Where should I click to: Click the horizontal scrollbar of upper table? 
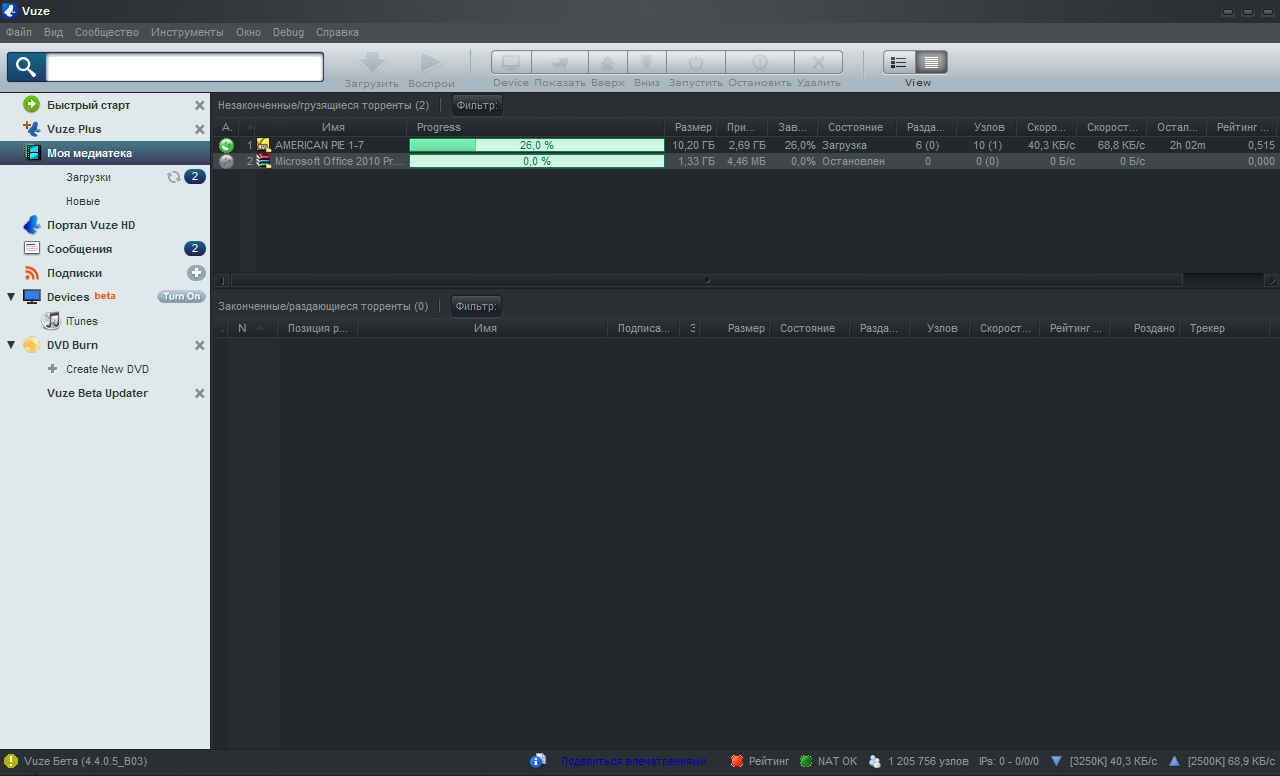tap(706, 281)
